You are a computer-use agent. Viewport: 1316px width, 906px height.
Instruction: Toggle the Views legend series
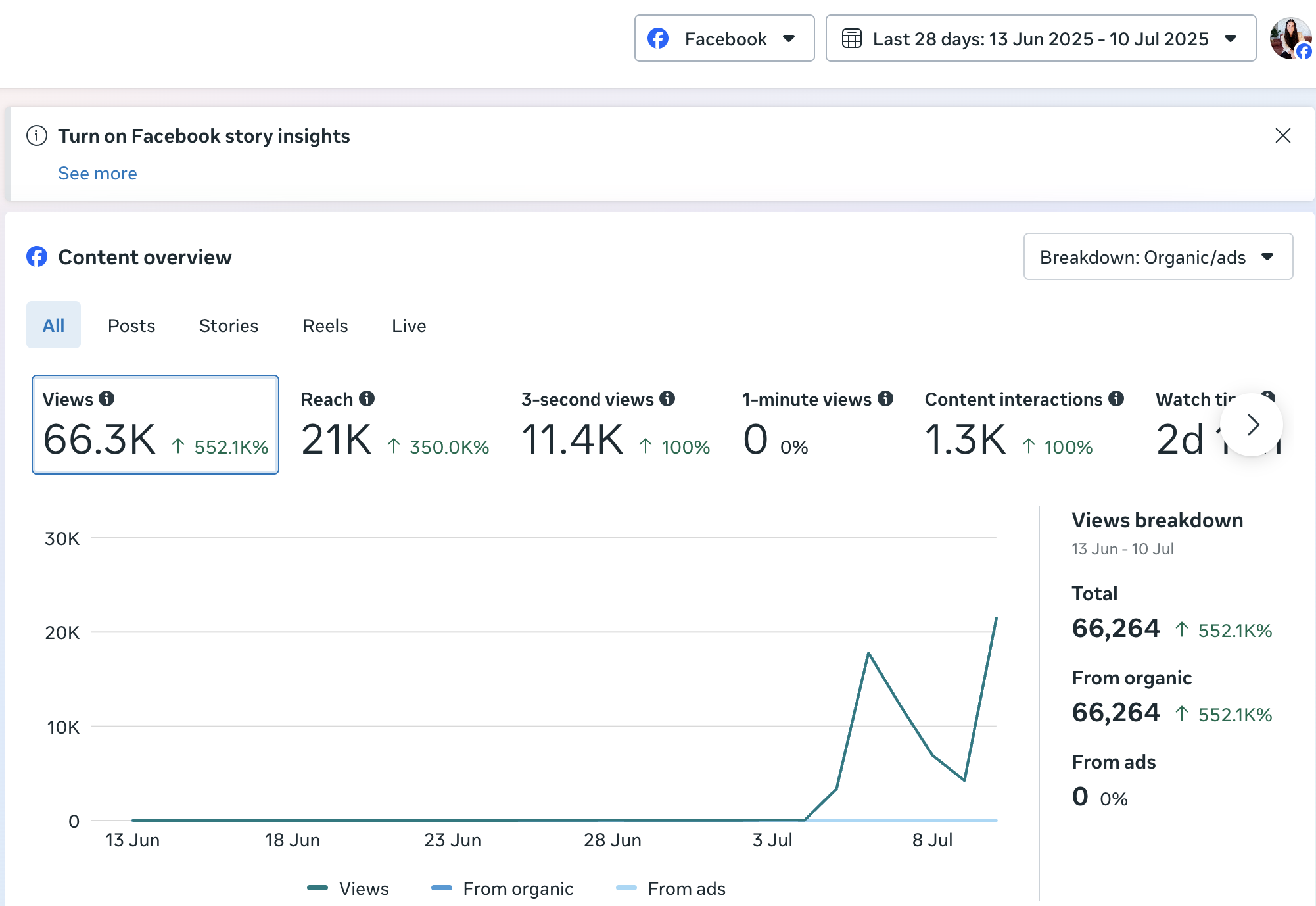pos(348,888)
